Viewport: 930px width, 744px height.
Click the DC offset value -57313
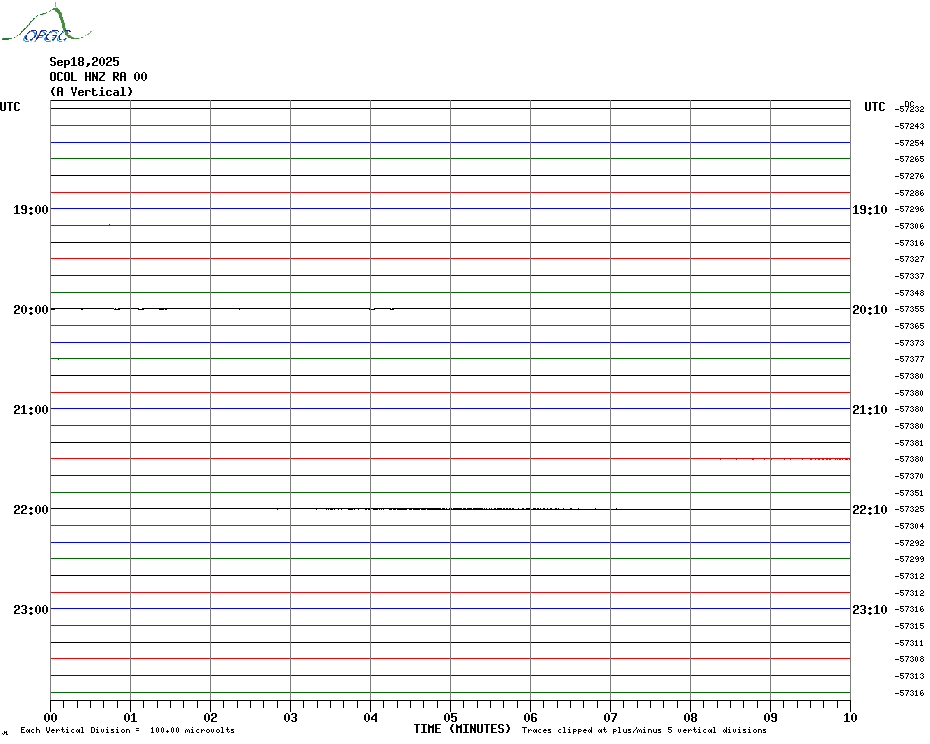(x=910, y=676)
